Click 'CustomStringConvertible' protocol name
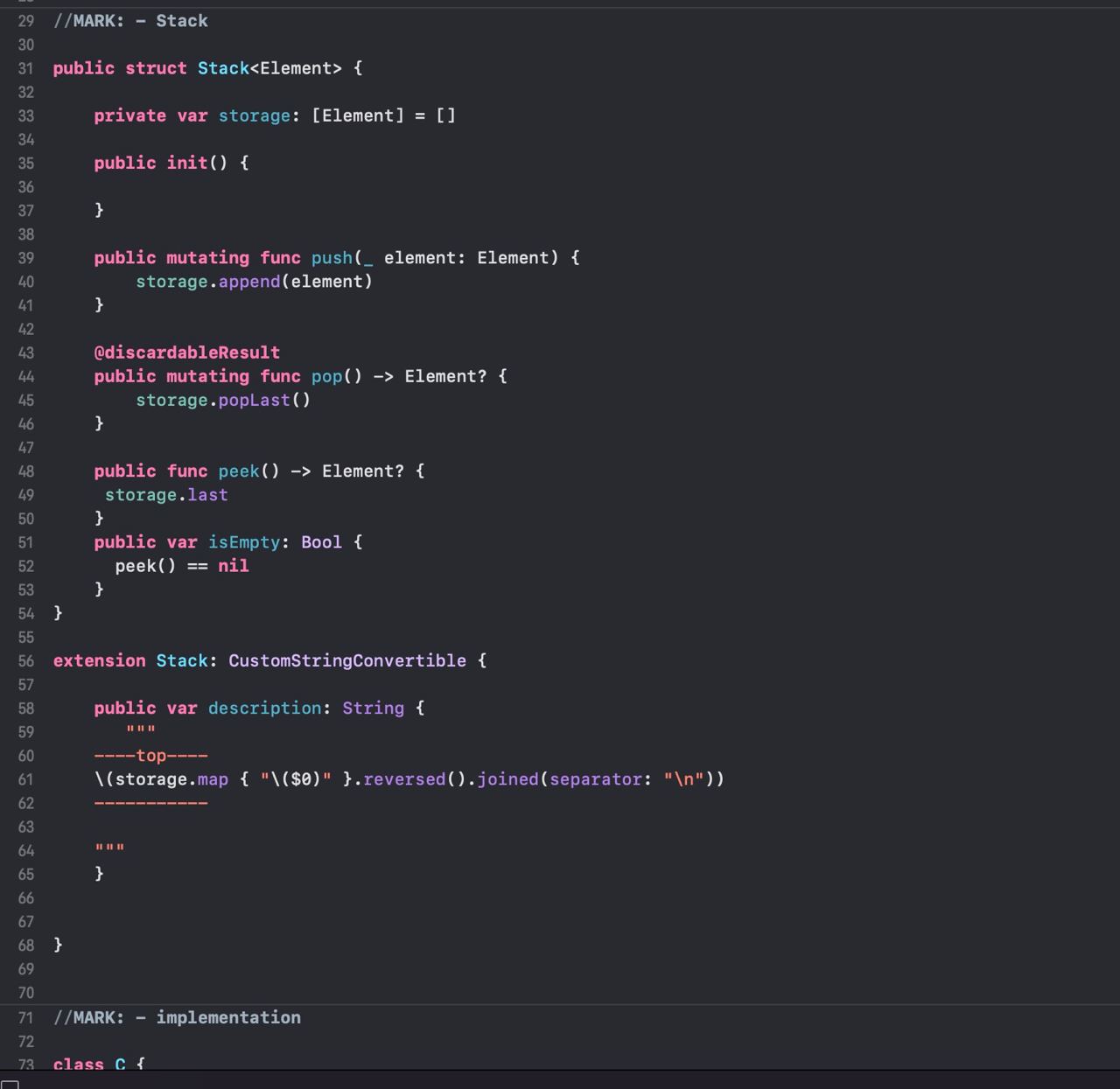Image resolution: width=1120 pixels, height=1089 pixels. tap(347, 661)
